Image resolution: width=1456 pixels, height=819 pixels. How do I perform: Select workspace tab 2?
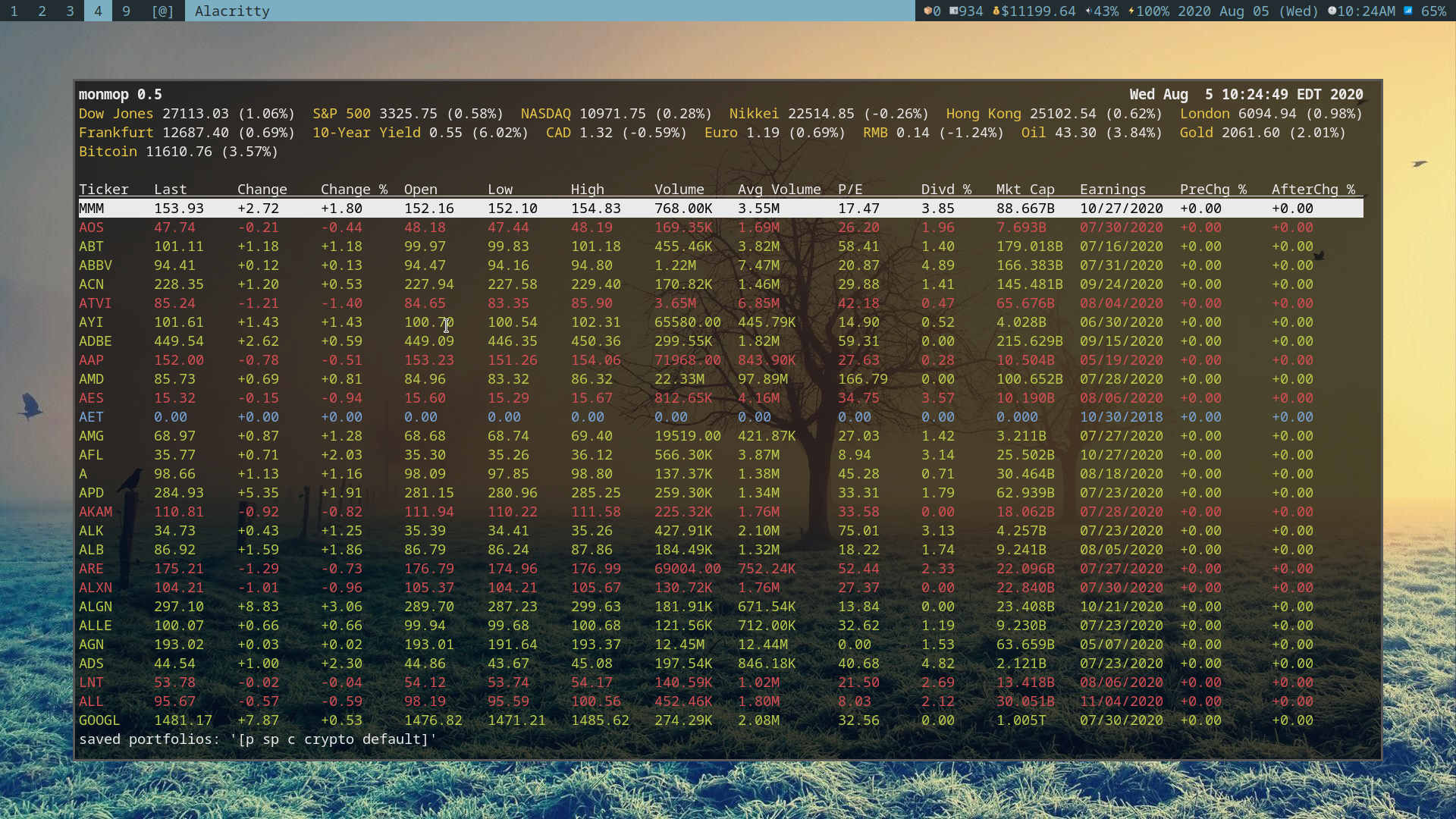coord(42,11)
